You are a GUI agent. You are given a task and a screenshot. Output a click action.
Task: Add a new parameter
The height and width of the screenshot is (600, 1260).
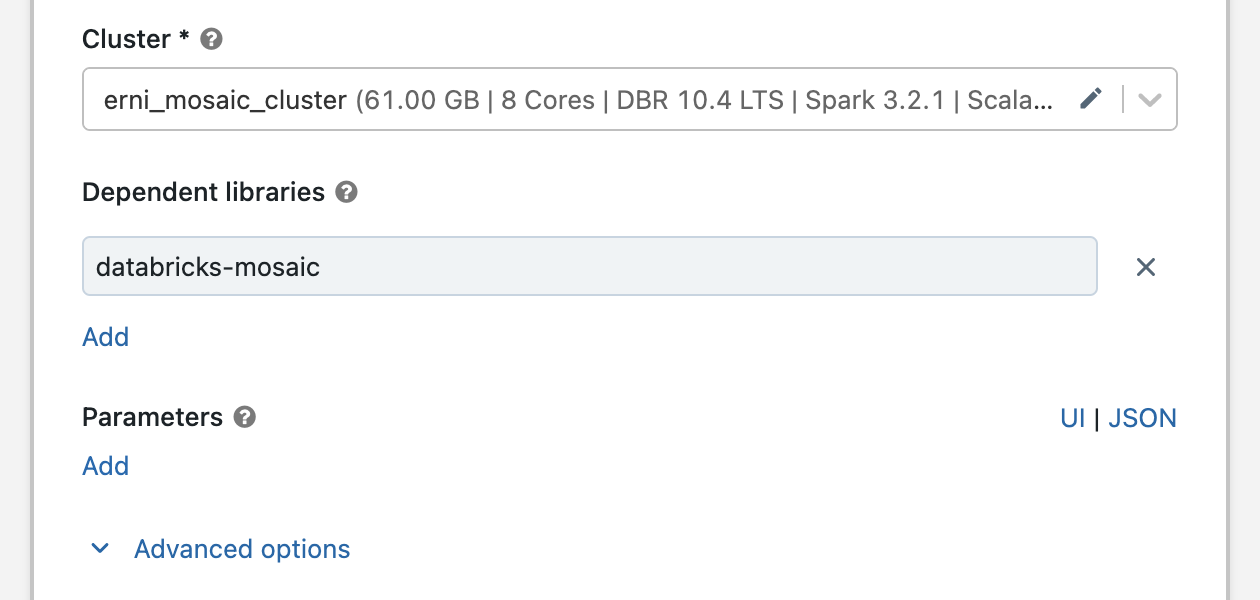[105, 466]
